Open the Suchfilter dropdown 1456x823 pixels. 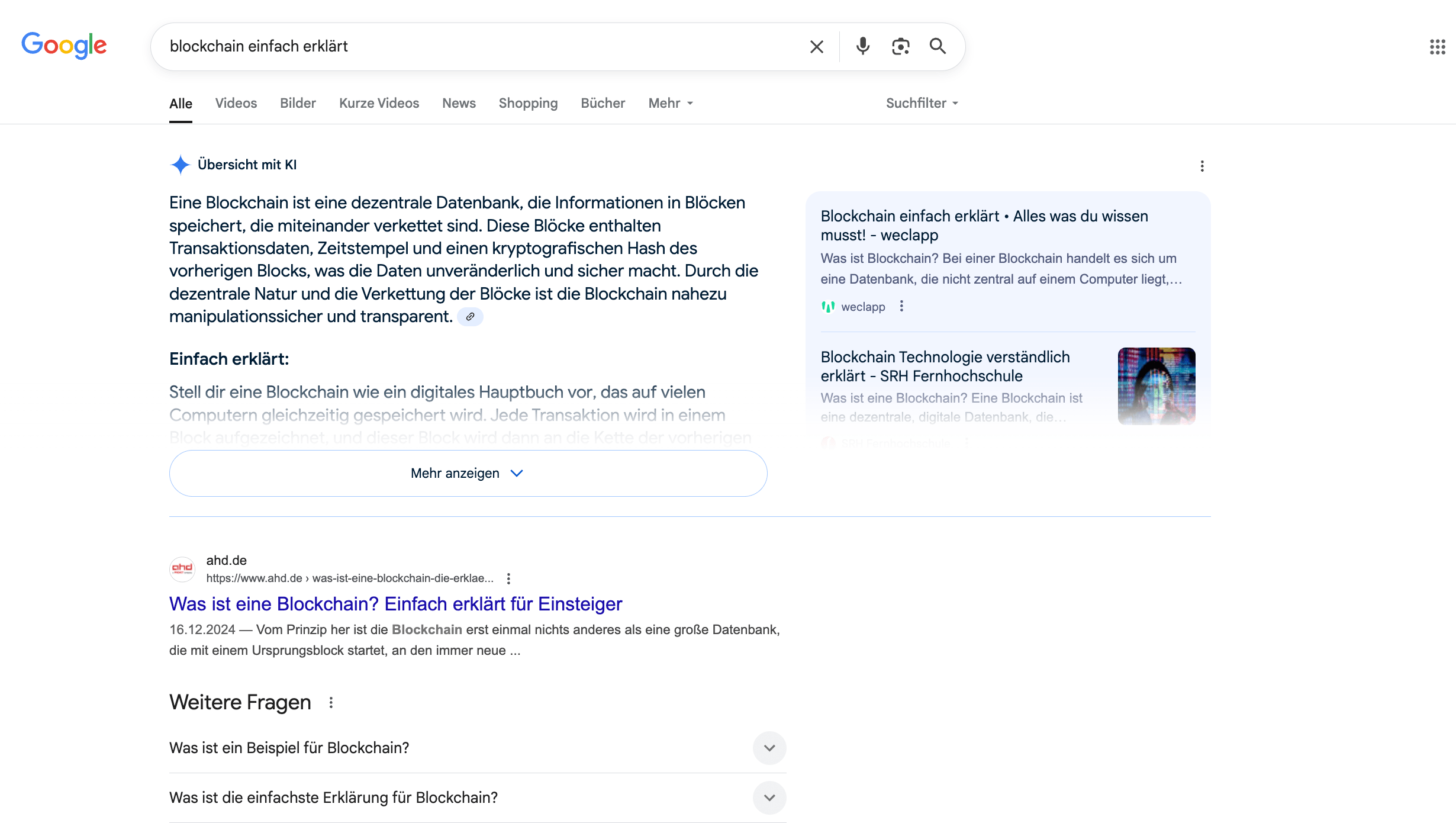pos(922,103)
